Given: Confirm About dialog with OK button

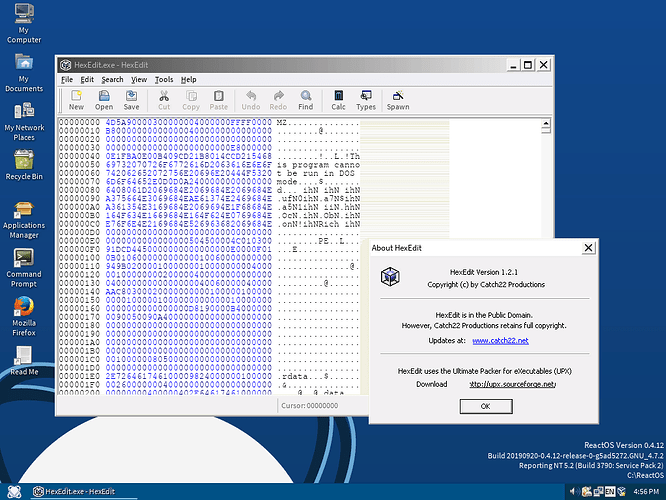Looking at the screenshot, I should point(486,406).
